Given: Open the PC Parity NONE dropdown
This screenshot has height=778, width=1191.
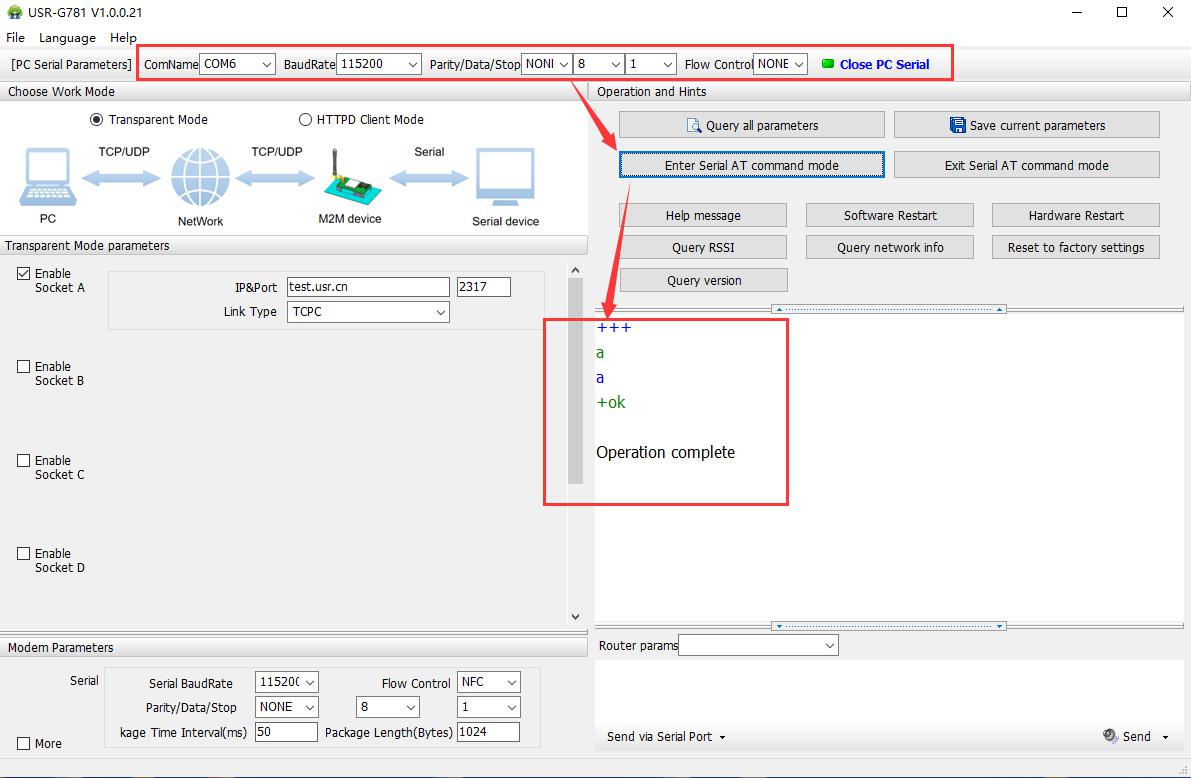Looking at the screenshot, I should tap(546, 64).
